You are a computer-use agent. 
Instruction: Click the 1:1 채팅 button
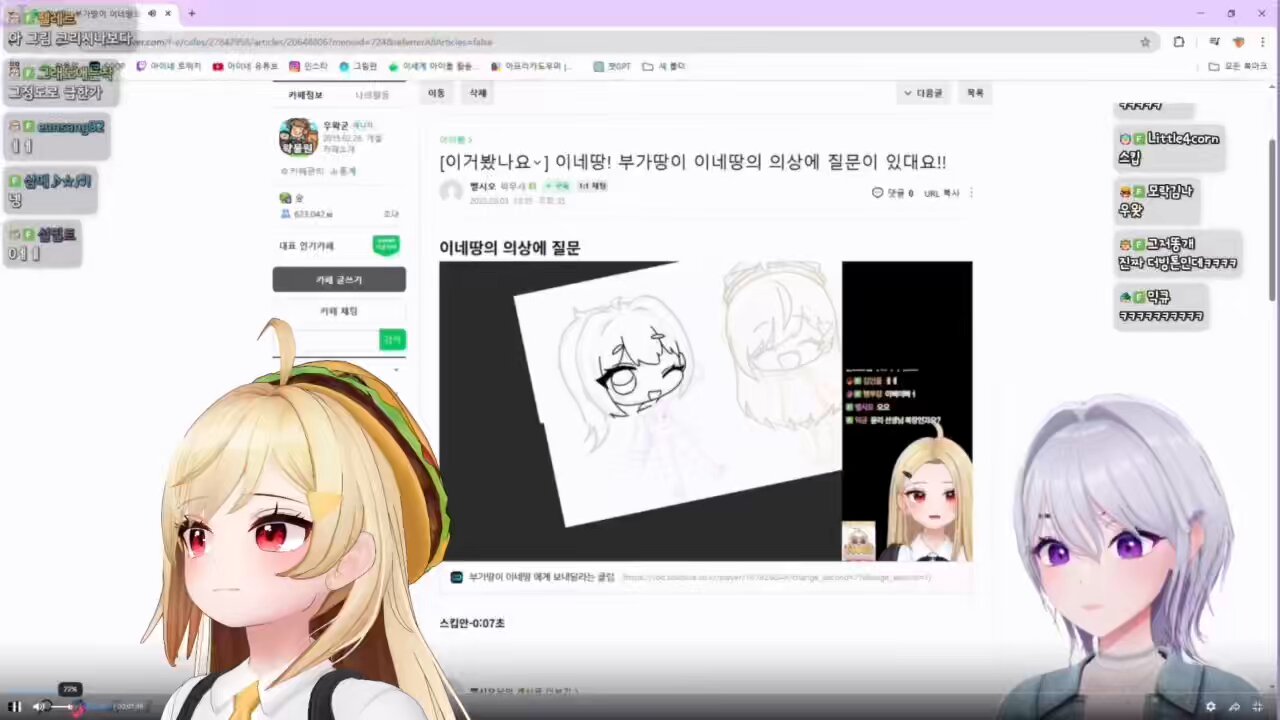pos(592,186)
